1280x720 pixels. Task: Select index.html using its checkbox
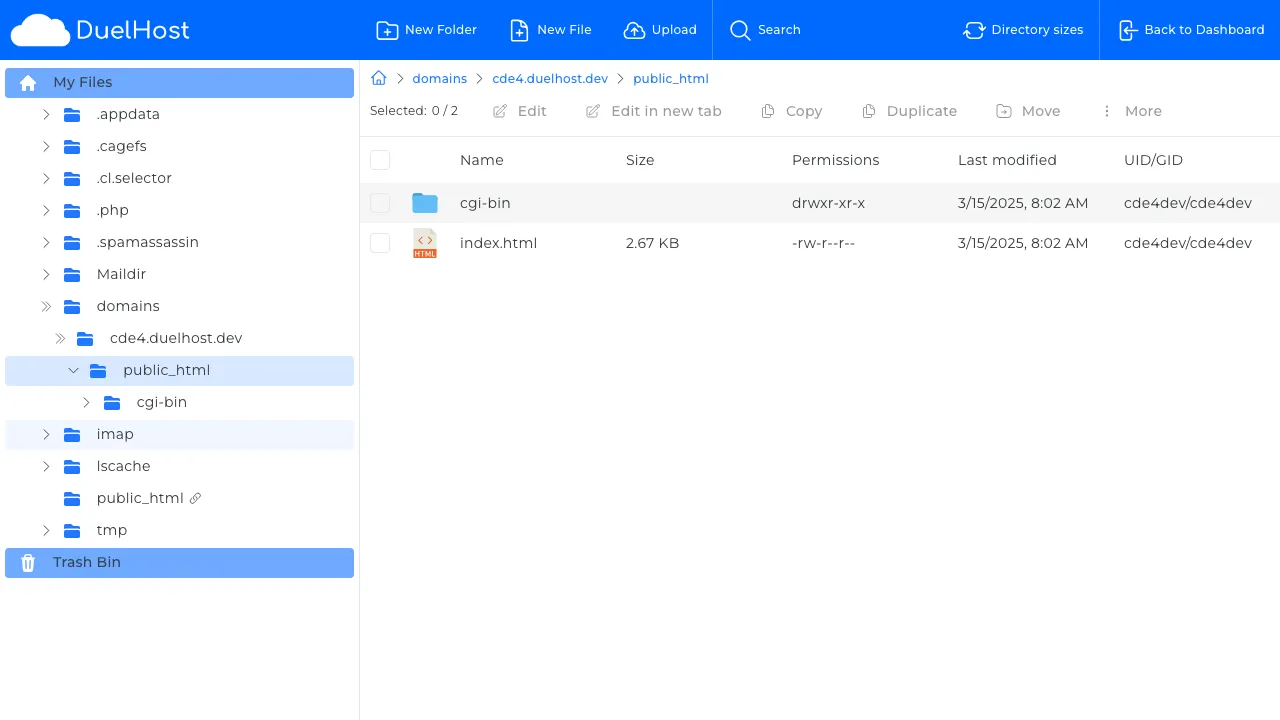coord(380,242)
